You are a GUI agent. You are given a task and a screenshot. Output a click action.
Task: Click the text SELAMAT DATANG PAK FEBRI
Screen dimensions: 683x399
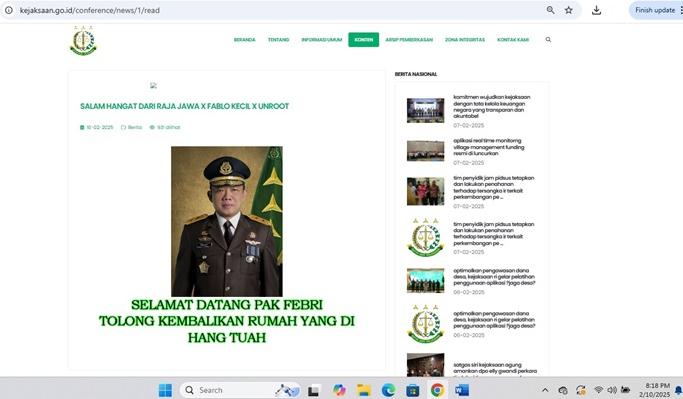[227, 304]
